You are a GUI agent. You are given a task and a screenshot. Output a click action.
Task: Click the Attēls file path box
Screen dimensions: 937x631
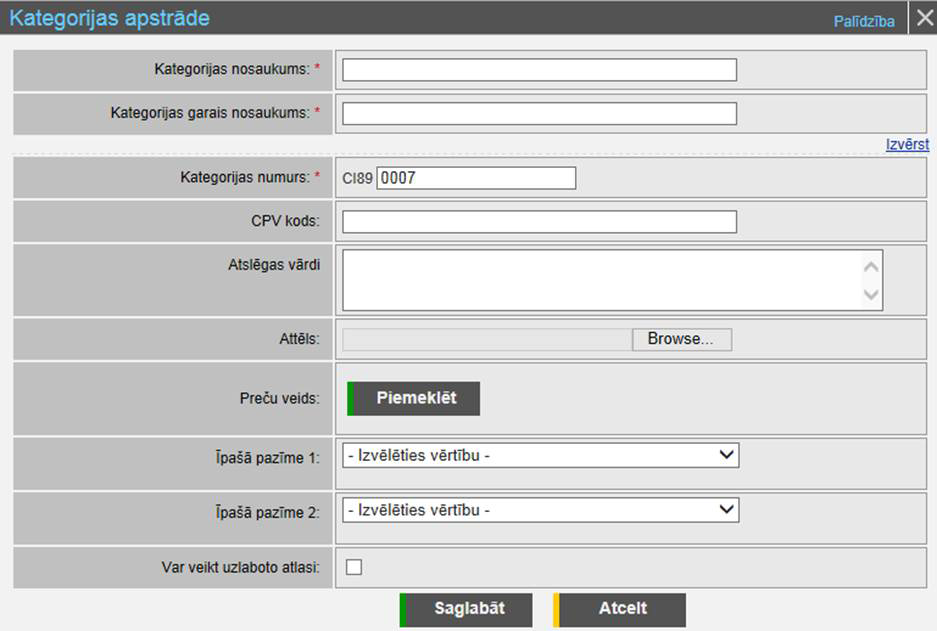(487, 339)
